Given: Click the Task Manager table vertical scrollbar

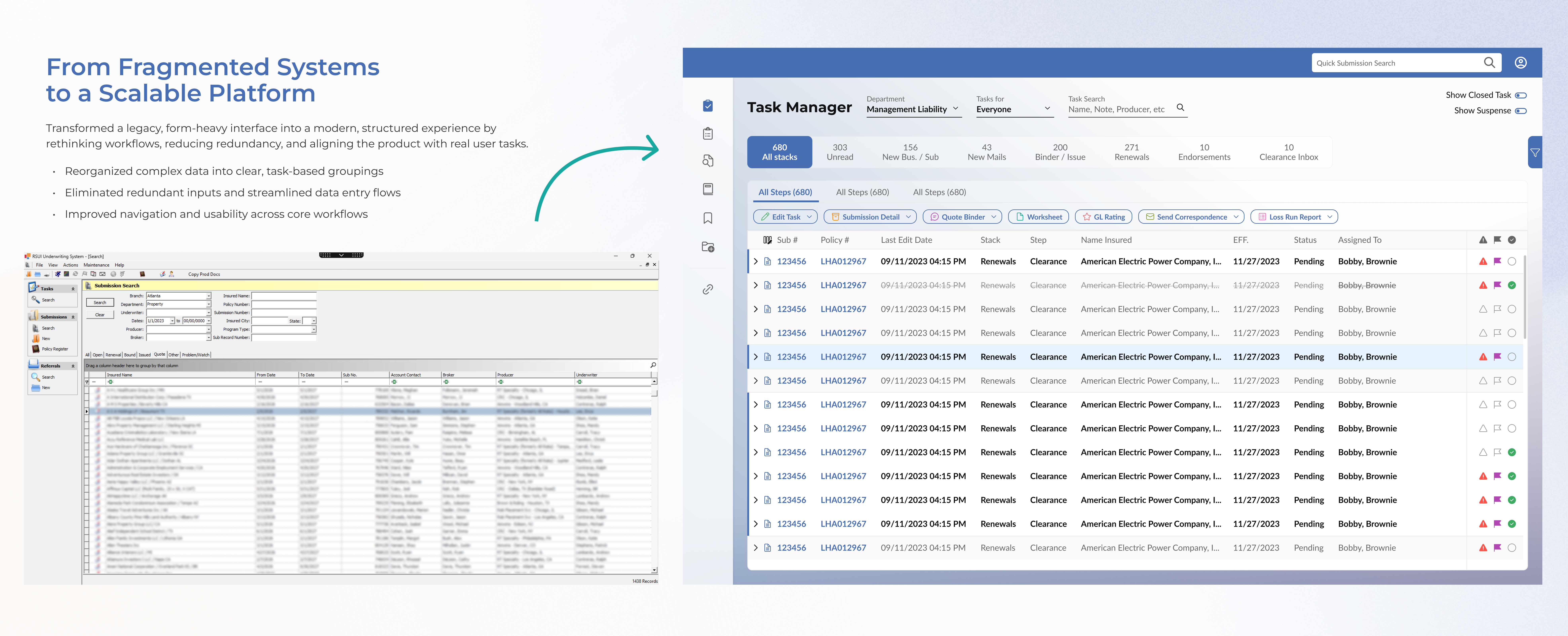Looking at the screenshot, I should [x=1525, y=297].
